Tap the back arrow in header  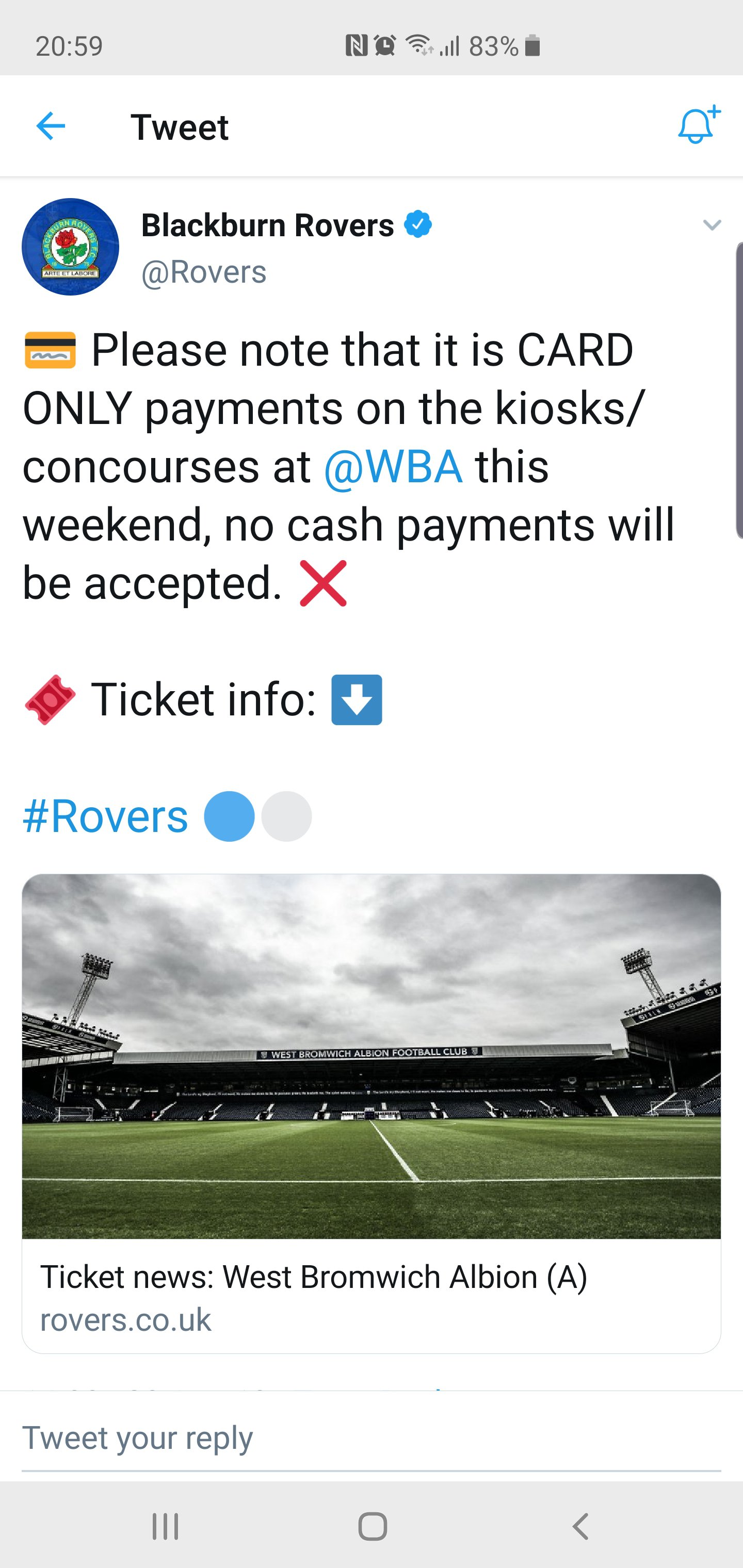tap(51, 126)
